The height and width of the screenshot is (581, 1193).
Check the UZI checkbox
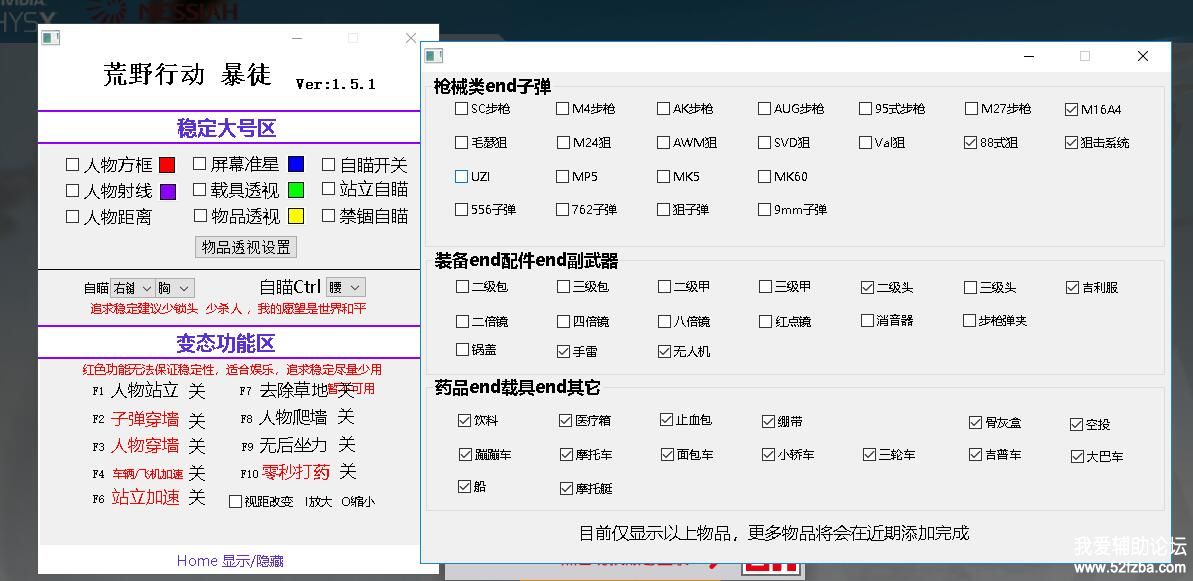click(461, 176)
